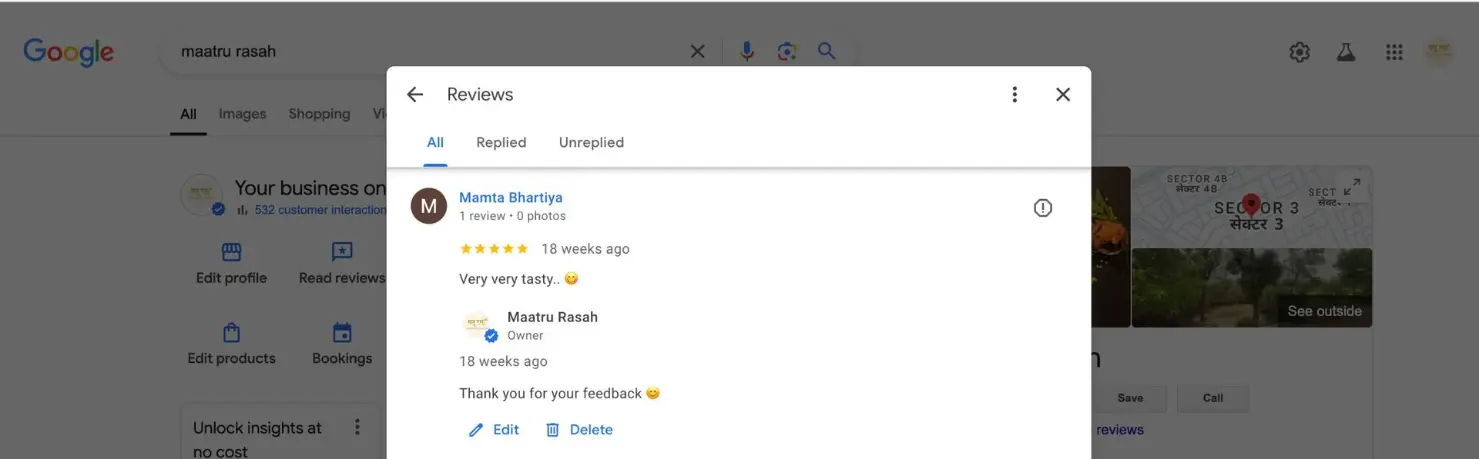Click the back arrow in Reviews dialog
Screen dimensions: 1479x459
[415, 95]
